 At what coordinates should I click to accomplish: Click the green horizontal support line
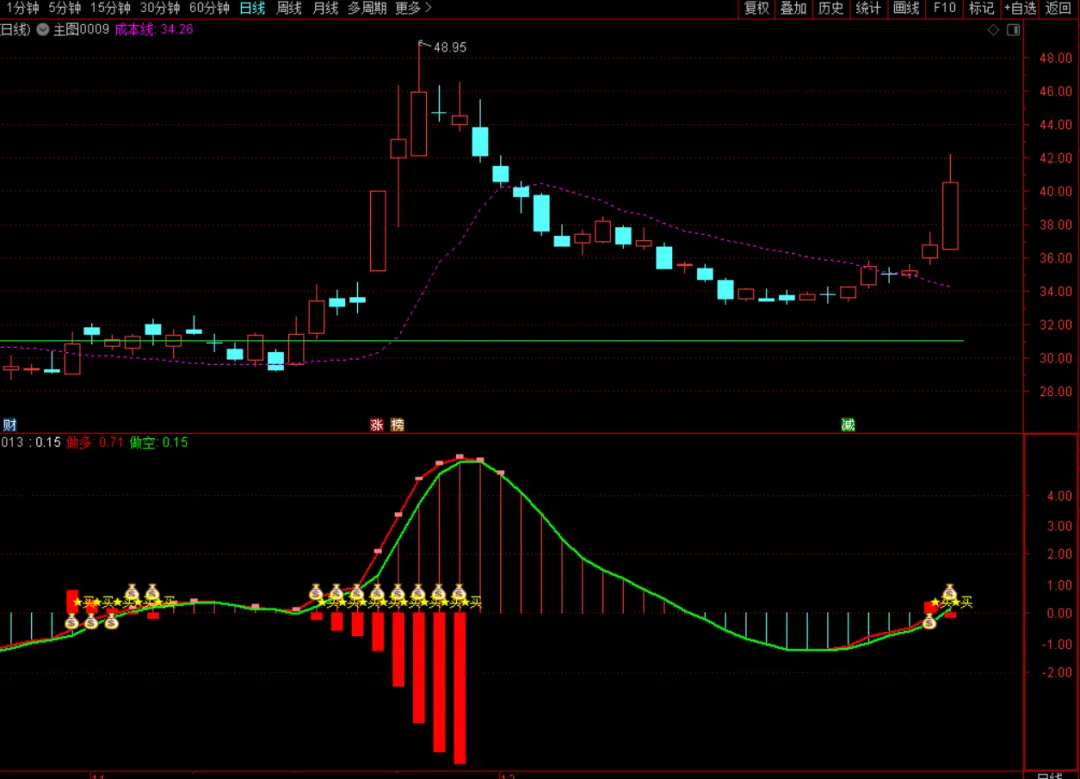pyautogui.click(x=482, y=341)
